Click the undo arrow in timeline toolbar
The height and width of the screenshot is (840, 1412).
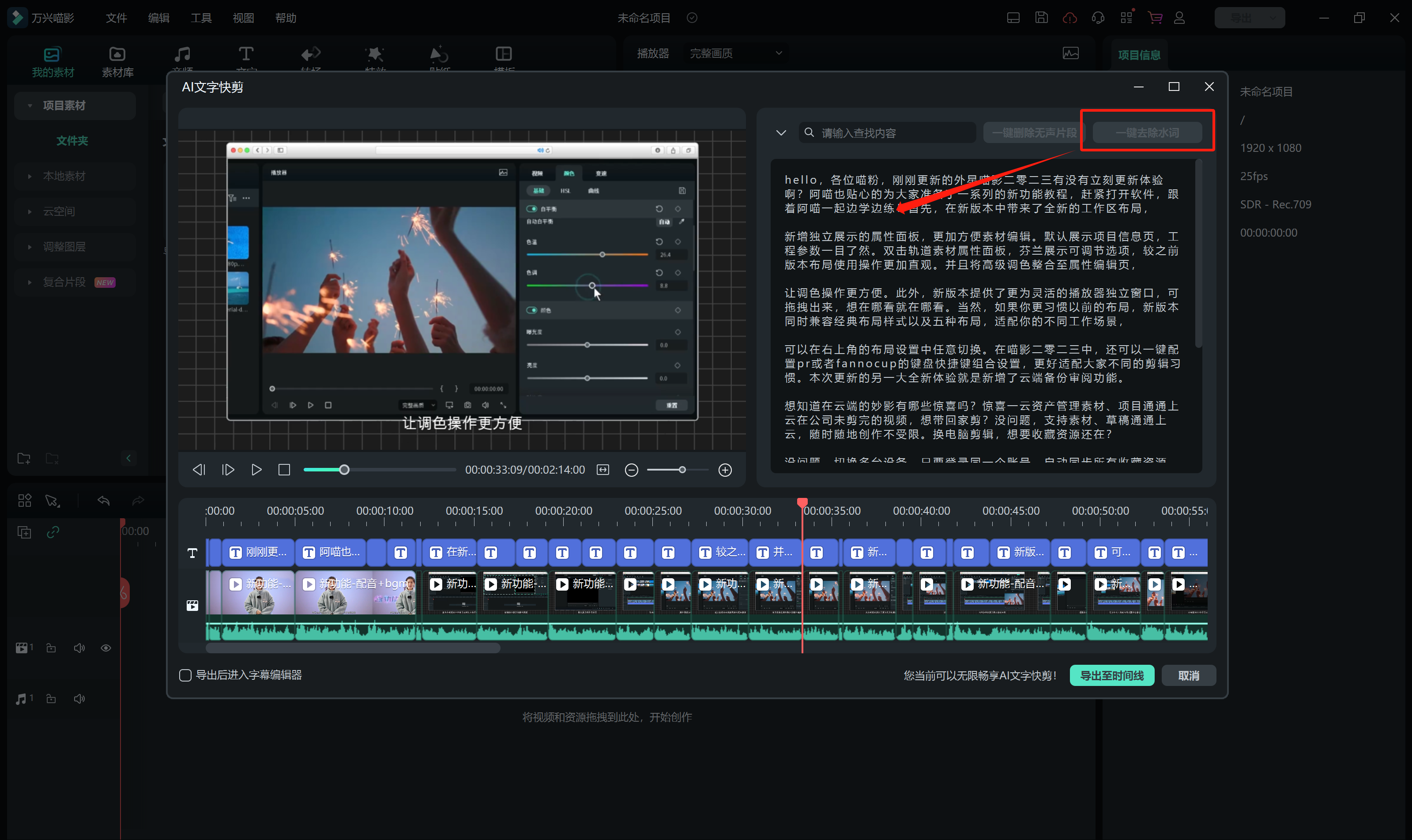[x=104, y=501]
